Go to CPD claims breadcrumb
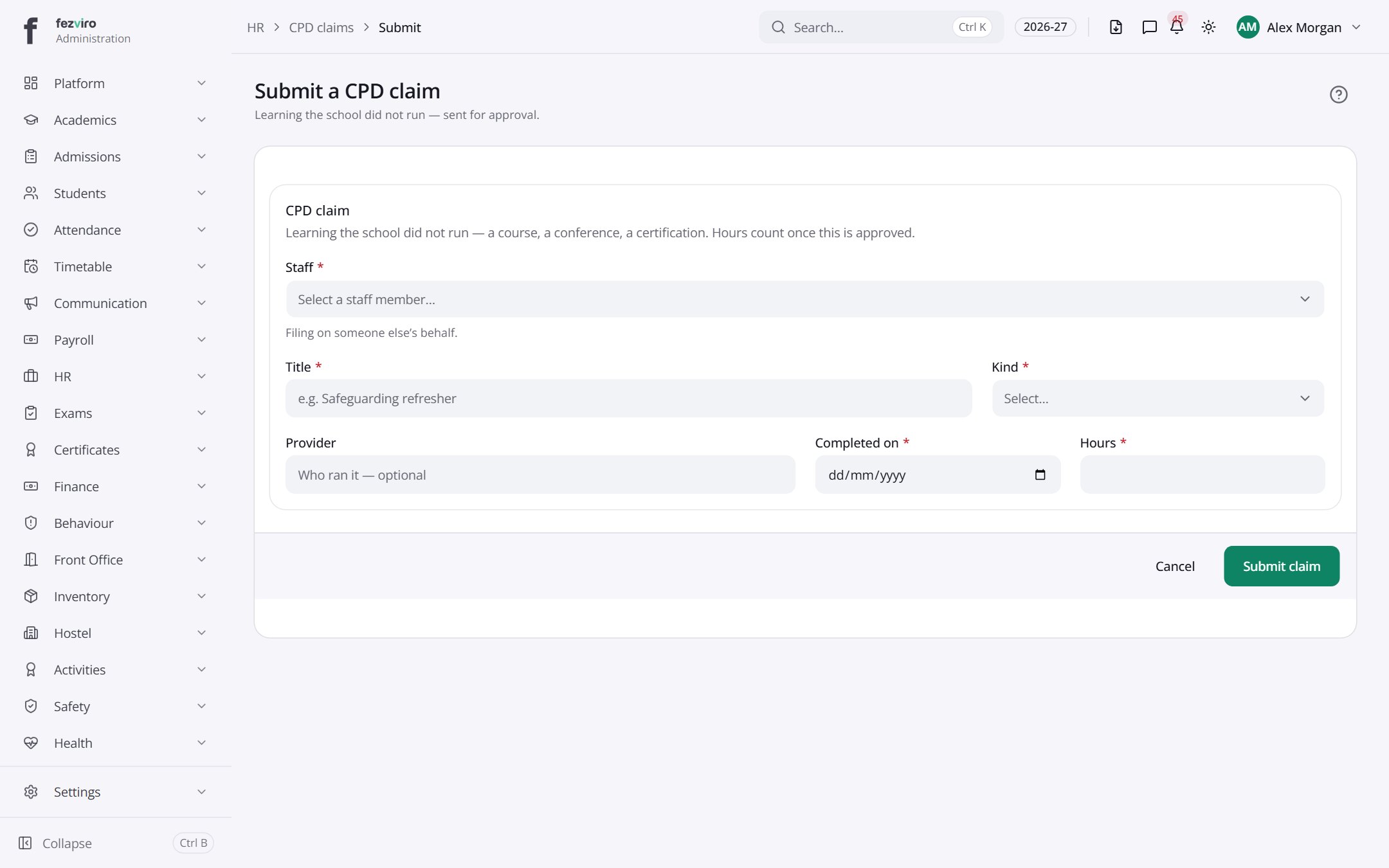This screenshot has width=1389, height=868. point(321,27)
